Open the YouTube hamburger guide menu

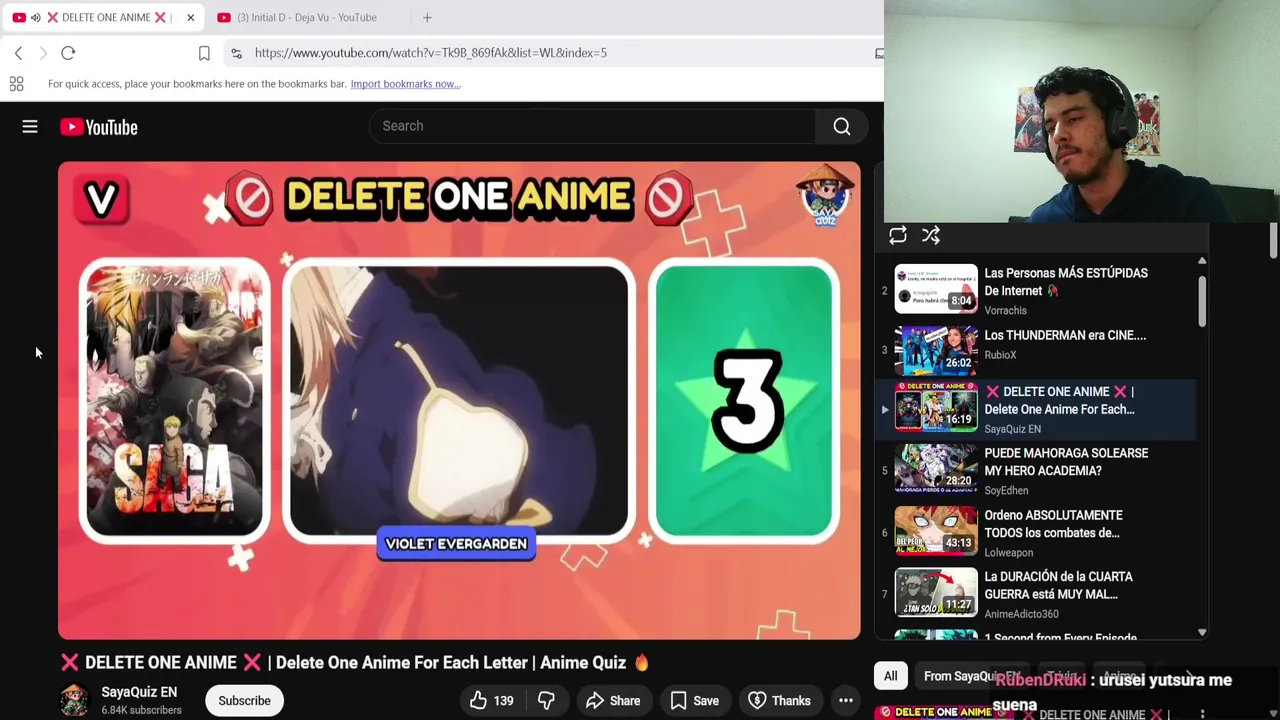[30, 127]
